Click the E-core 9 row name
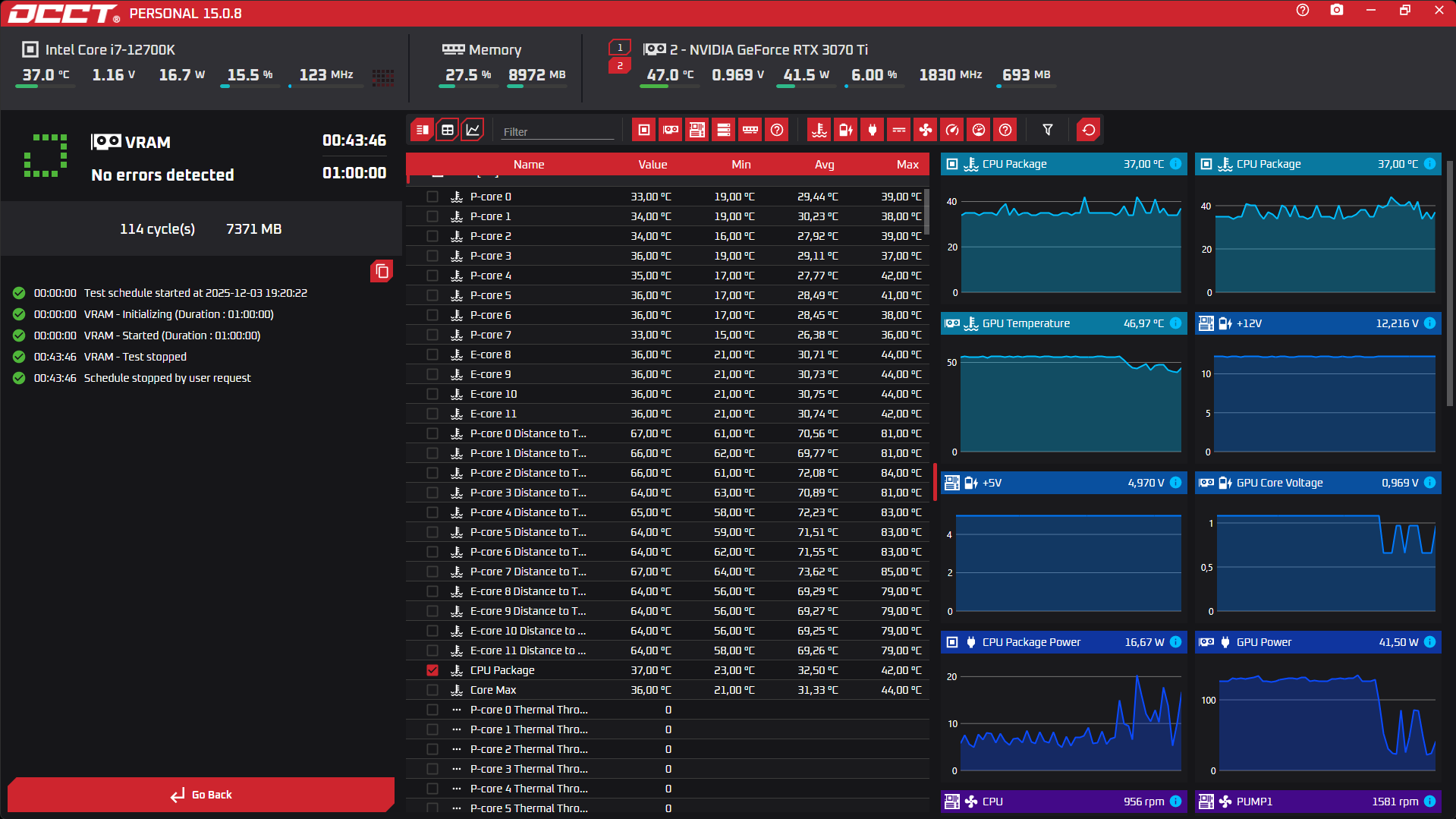 tap(491, 374)
